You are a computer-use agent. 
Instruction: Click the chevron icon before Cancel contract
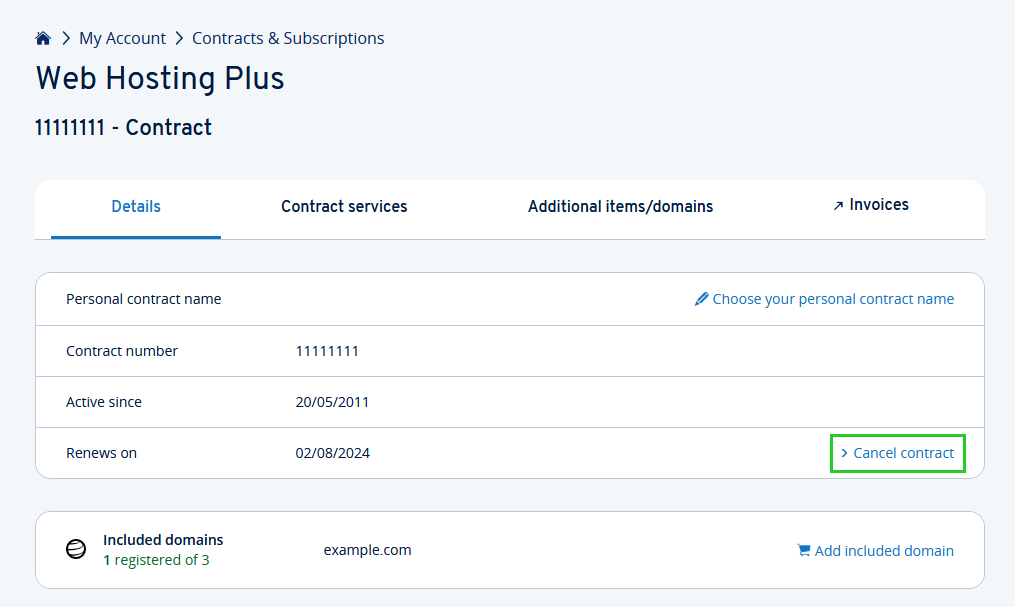click(x=846, y=453)
